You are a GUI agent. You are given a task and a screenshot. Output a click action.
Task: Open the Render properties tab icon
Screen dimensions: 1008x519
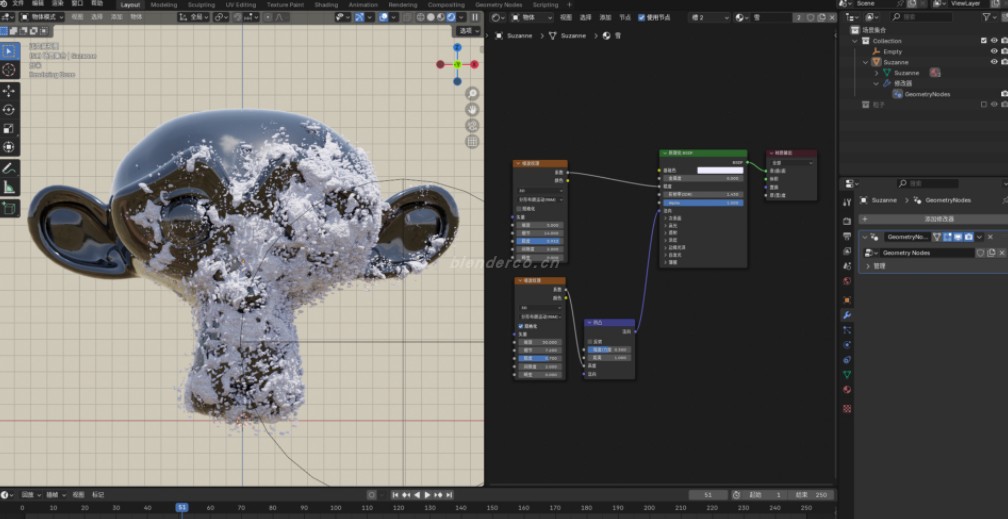(847, 221)
